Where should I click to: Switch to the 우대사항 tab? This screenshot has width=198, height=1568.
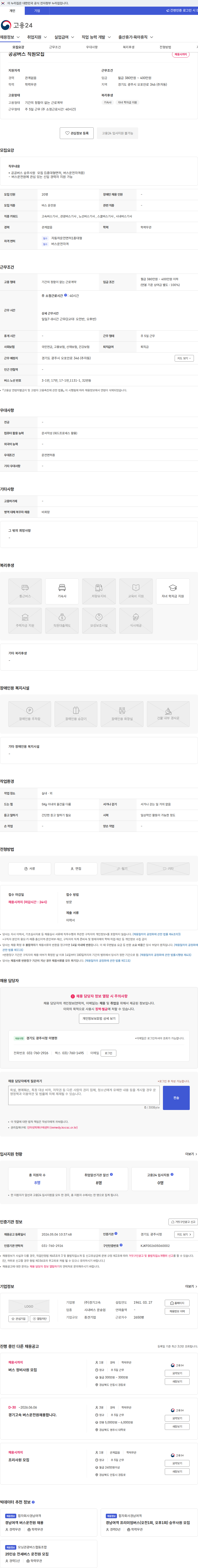(x=92, y=47)
